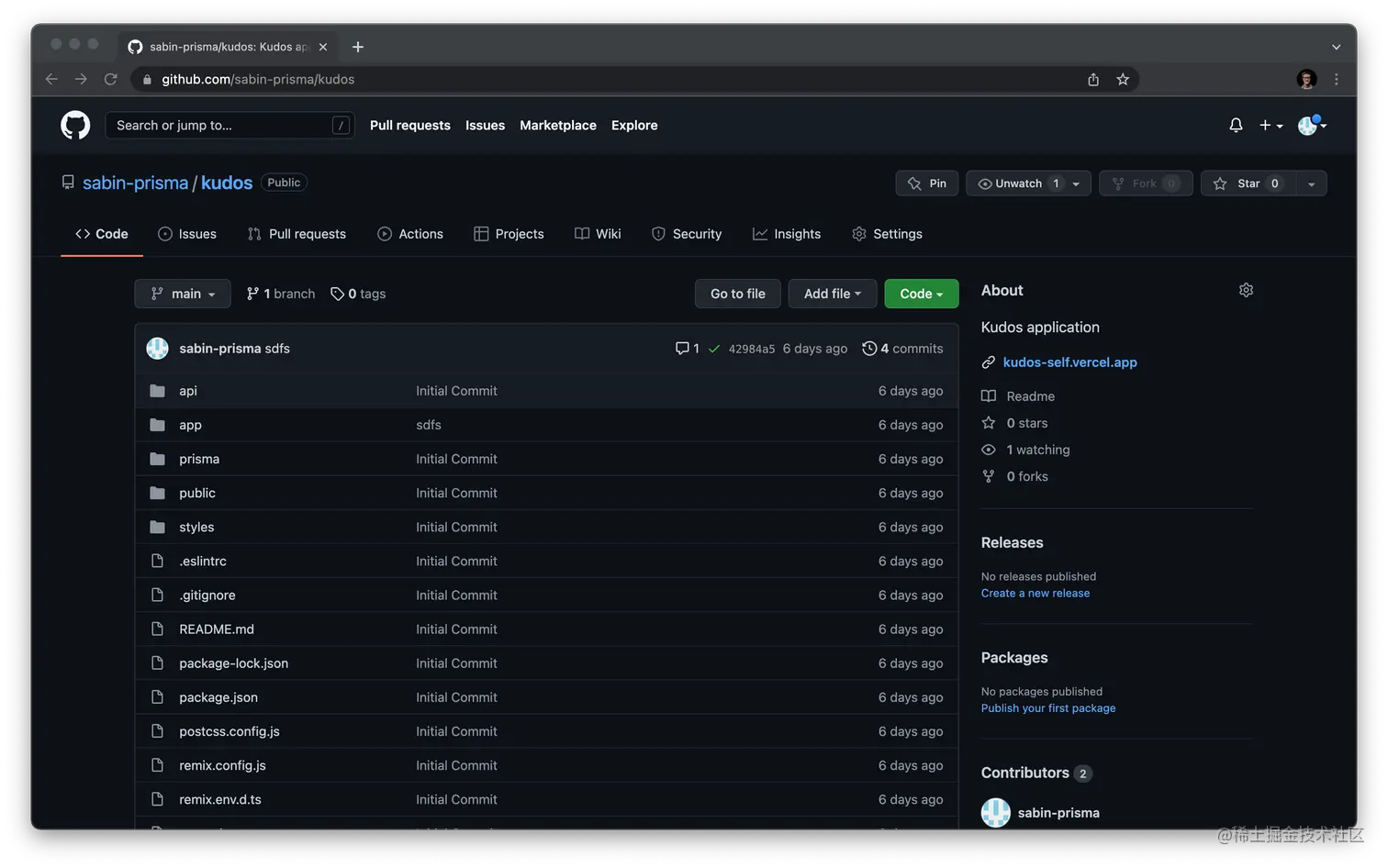The image size is (1388, 868).
Task: Open the prisma folder
Action: [x=199, y=459]
